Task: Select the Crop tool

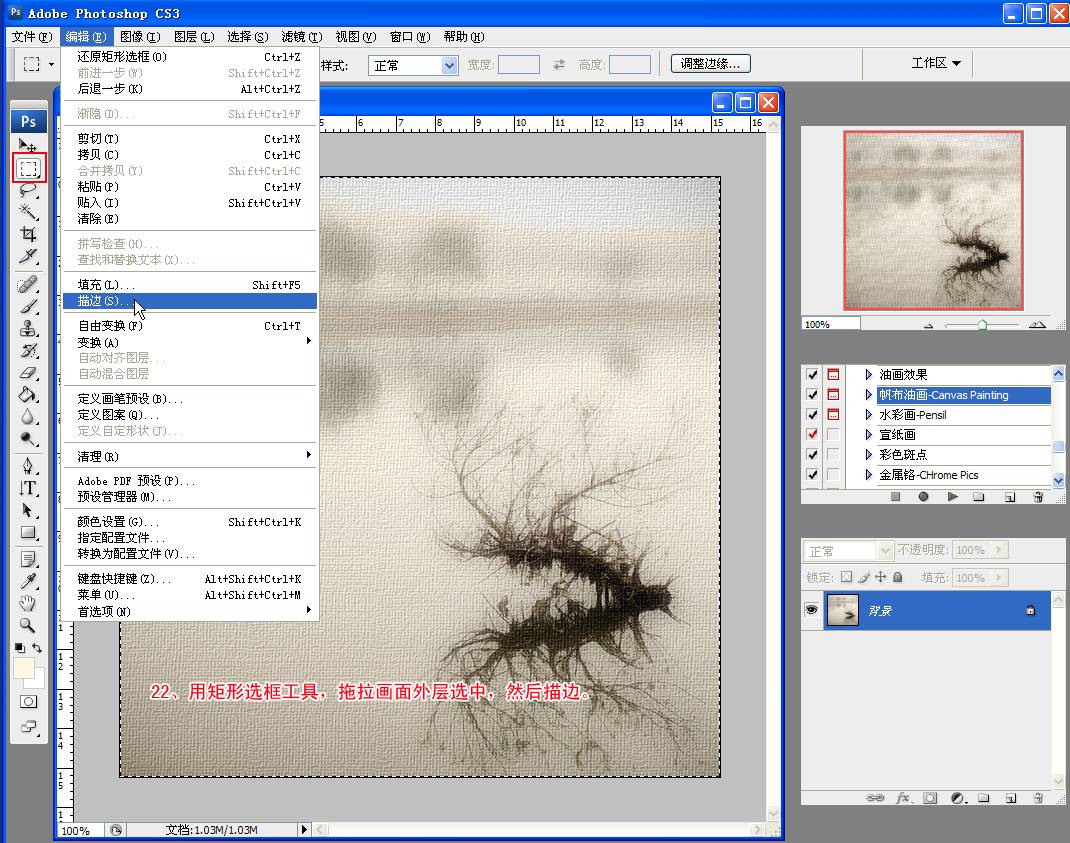Action: point(27,234)
